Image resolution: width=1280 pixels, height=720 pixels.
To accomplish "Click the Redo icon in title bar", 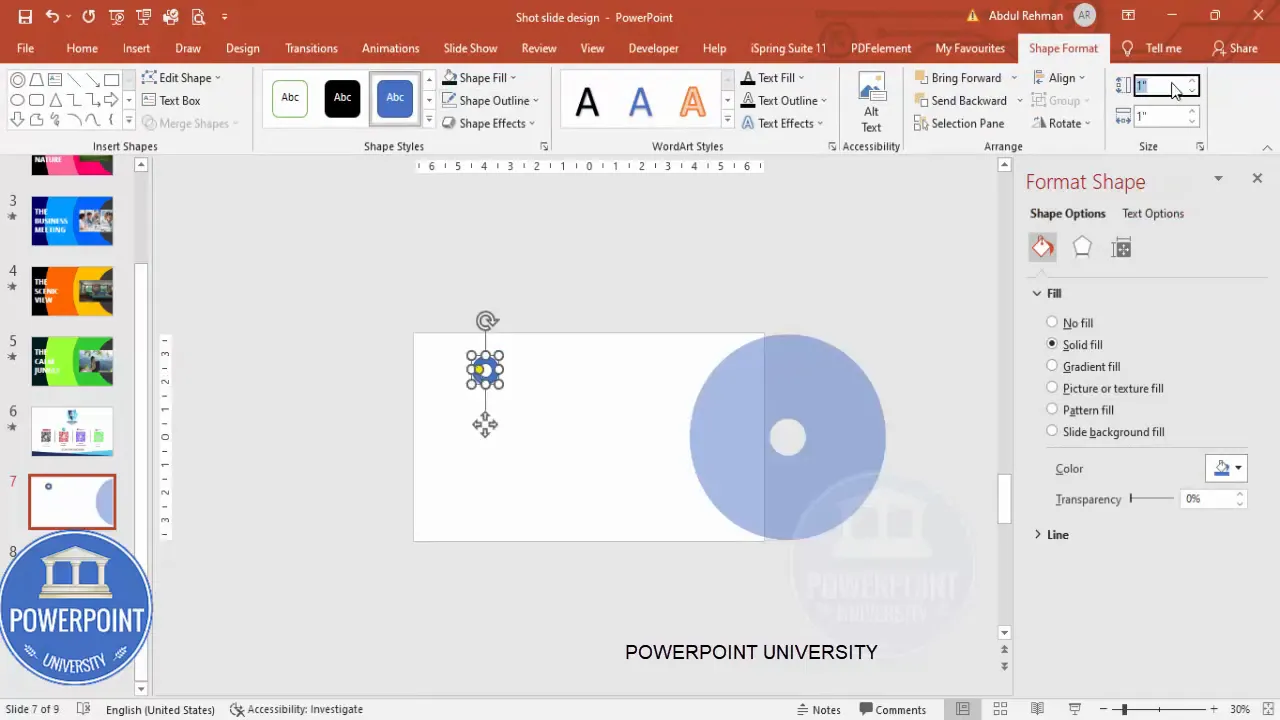I will [89, 17].
